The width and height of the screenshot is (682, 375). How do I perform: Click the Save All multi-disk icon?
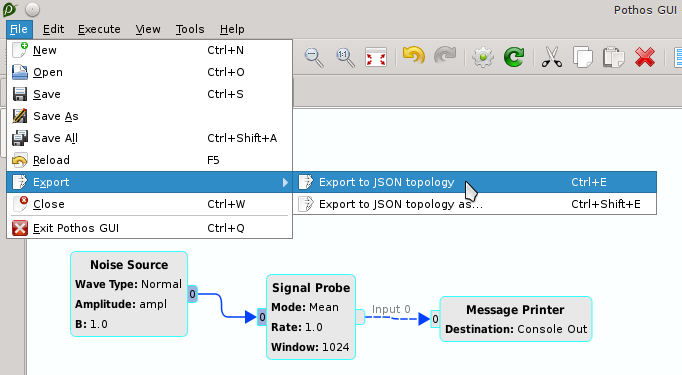(20, 138)
